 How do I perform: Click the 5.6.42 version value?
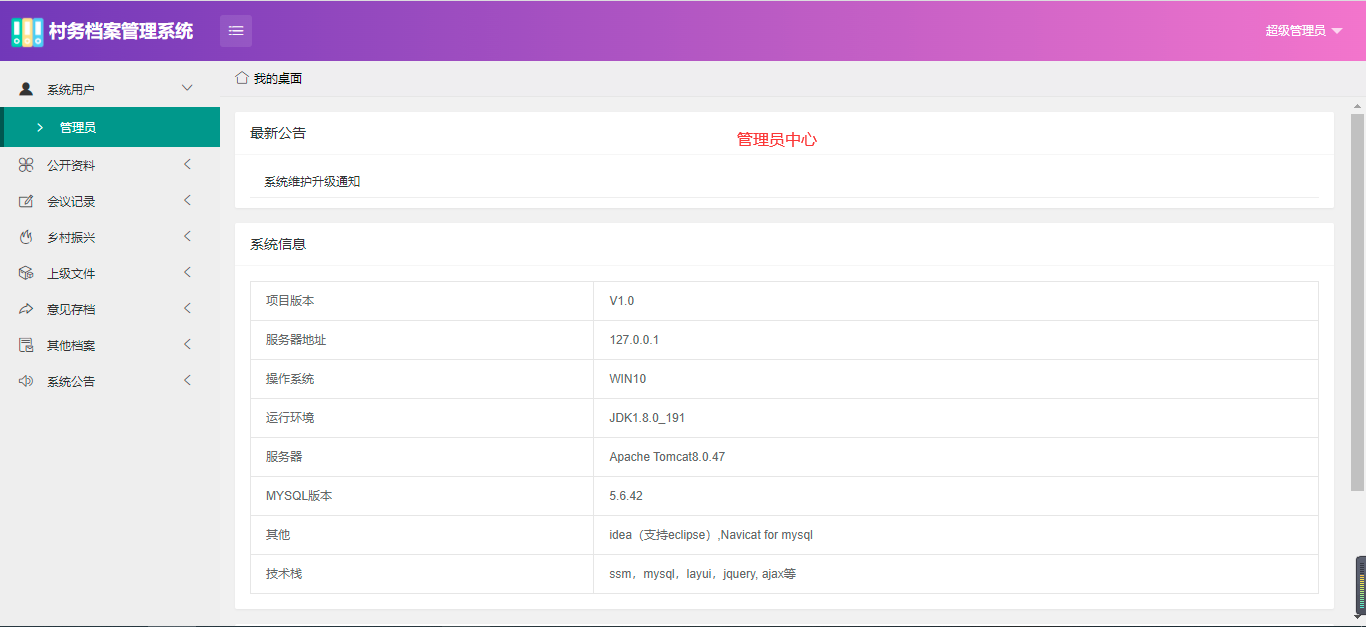(626, 496)
